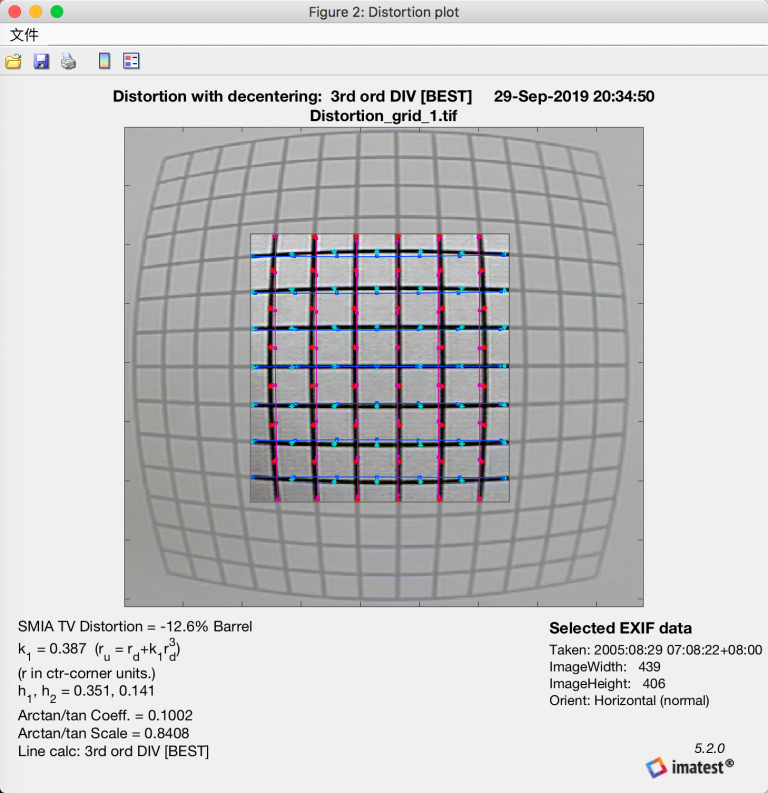Click the imatest logo
Viewport: 768px width, 793px height.
coord(689,767)
